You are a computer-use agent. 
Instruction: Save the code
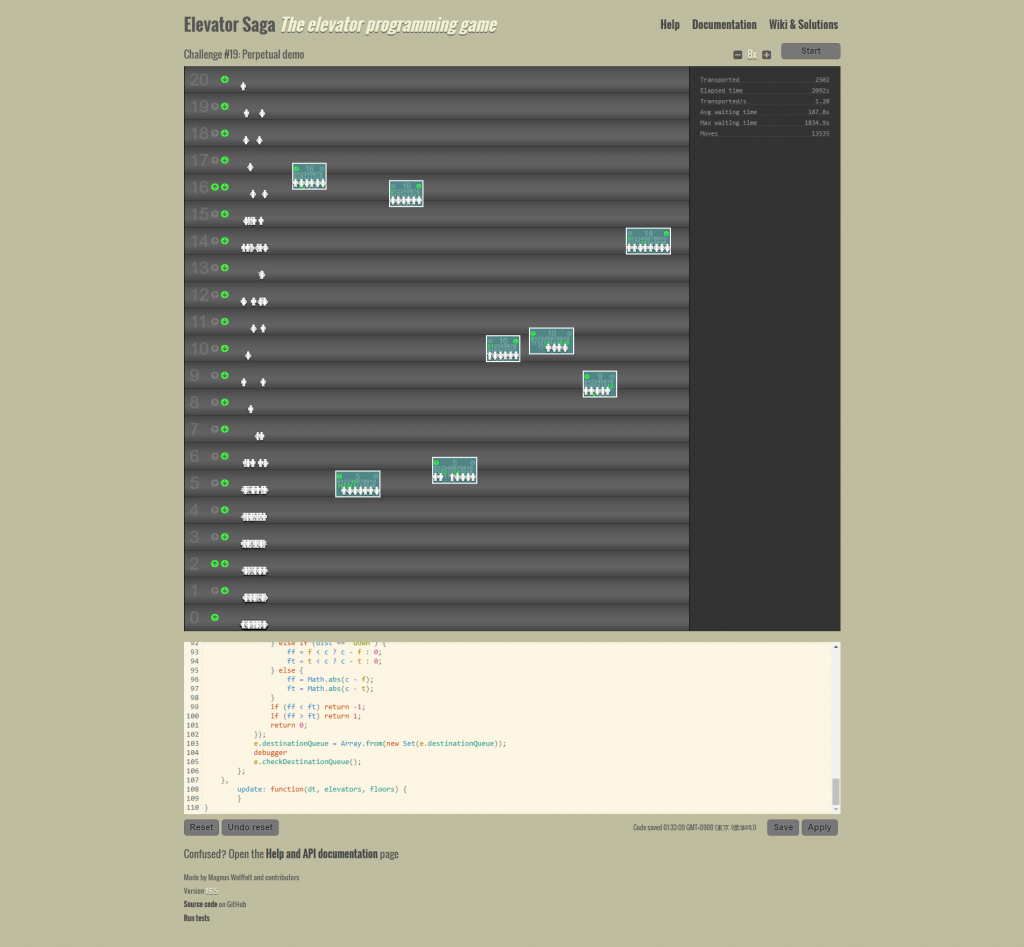[x=783, y=828]
